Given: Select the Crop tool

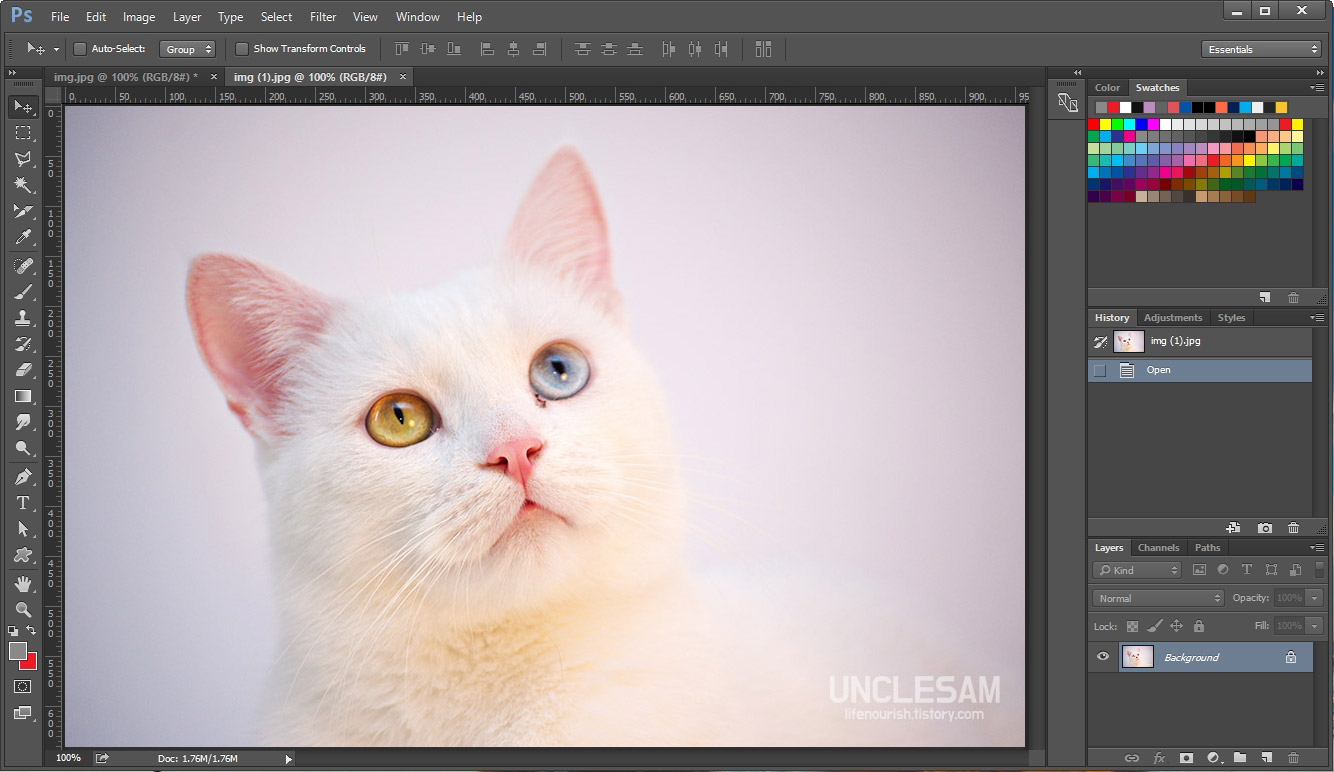Looking at the screenshot, I should click(22, 211).
